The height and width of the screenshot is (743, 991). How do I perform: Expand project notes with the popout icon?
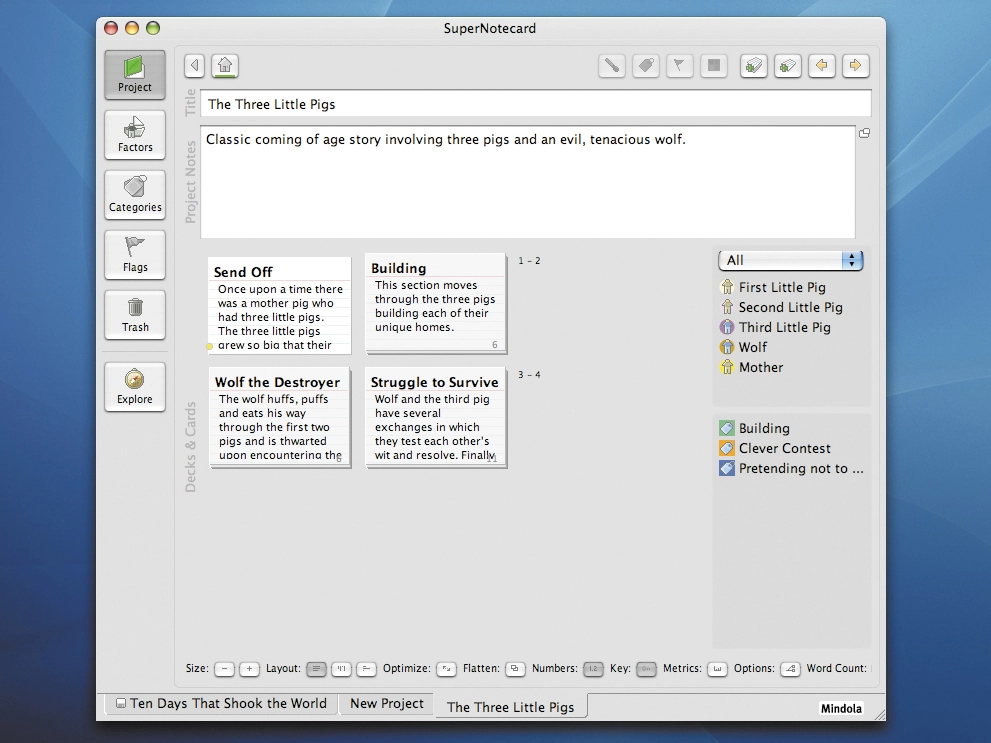(864, 133)
